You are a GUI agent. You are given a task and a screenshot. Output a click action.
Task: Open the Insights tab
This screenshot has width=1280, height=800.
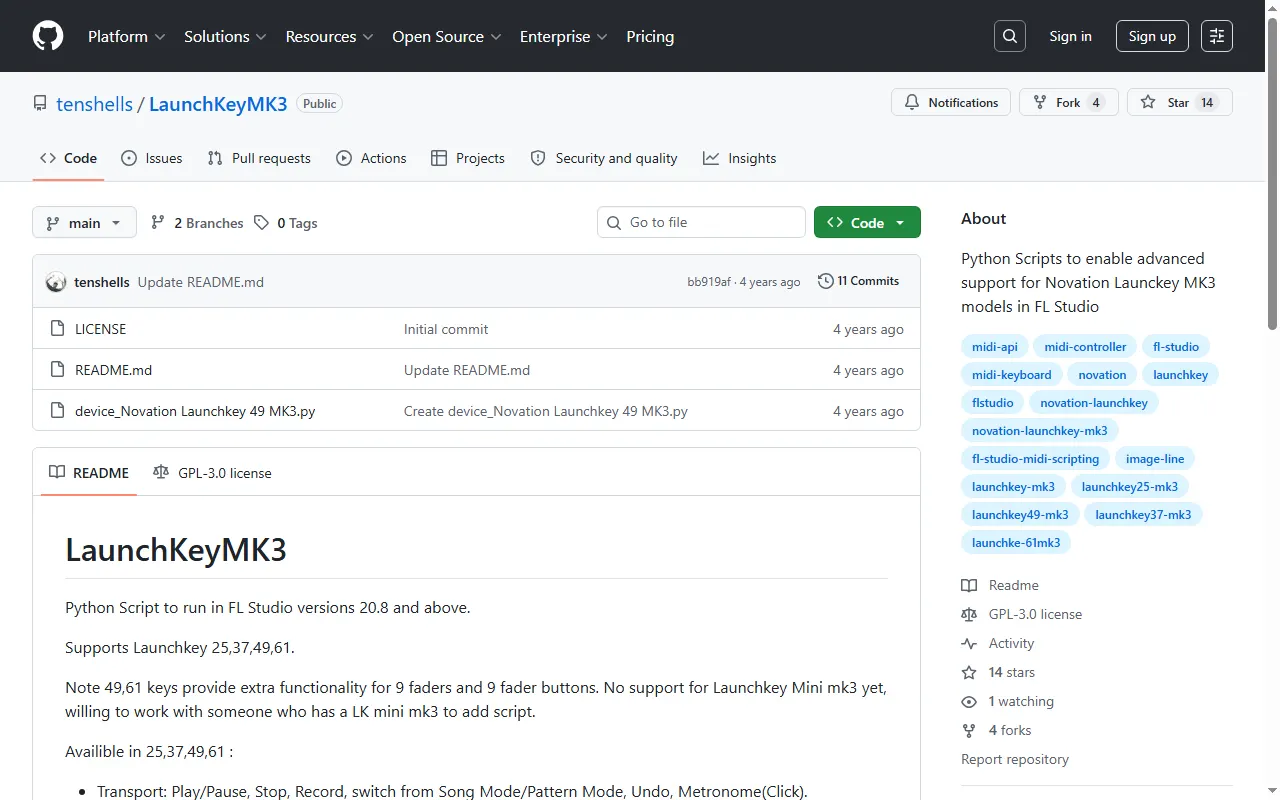click(x=740, y=158)
